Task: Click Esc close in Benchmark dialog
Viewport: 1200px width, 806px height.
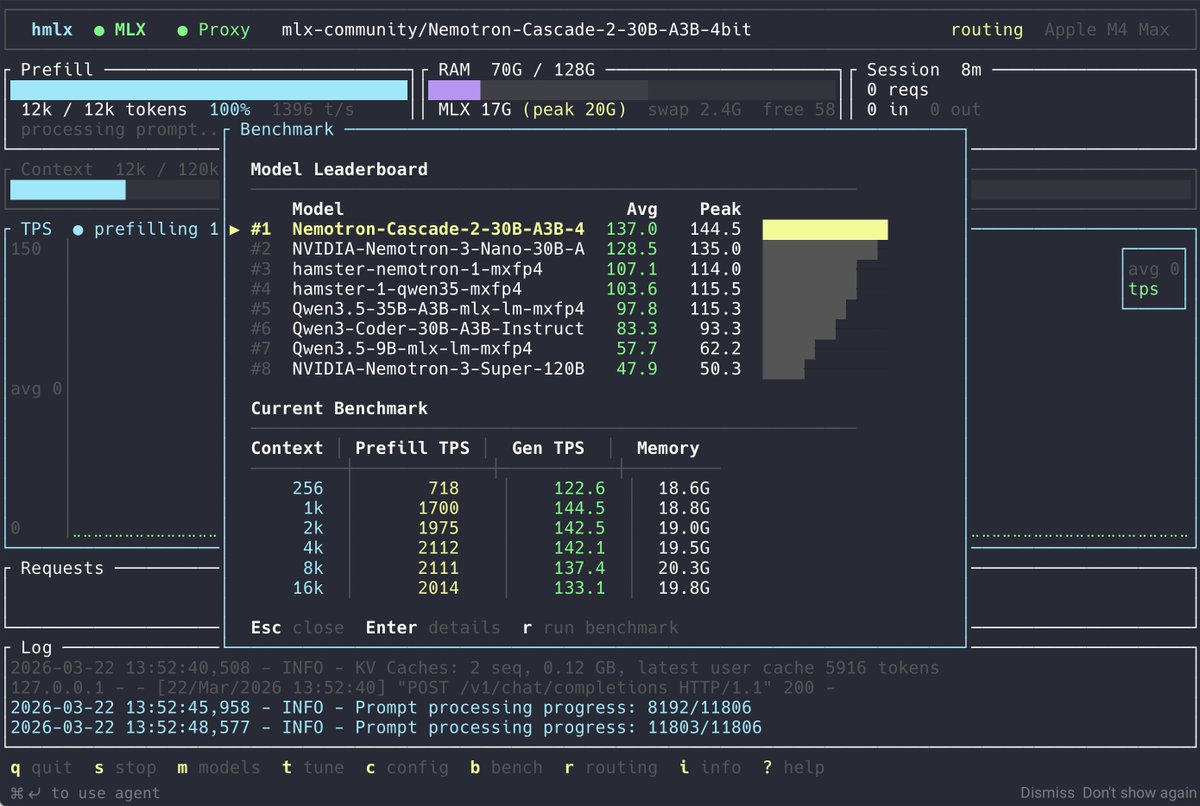Action: (297, 628)
